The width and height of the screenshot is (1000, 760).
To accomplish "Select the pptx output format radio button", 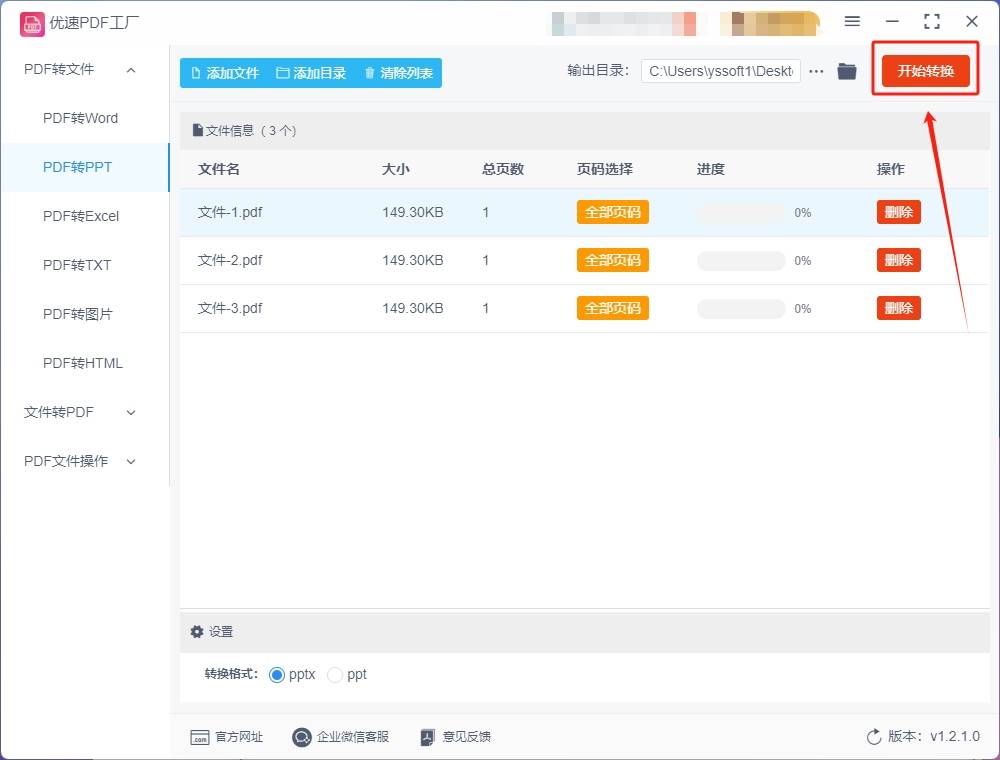I will tap(277, 674).
